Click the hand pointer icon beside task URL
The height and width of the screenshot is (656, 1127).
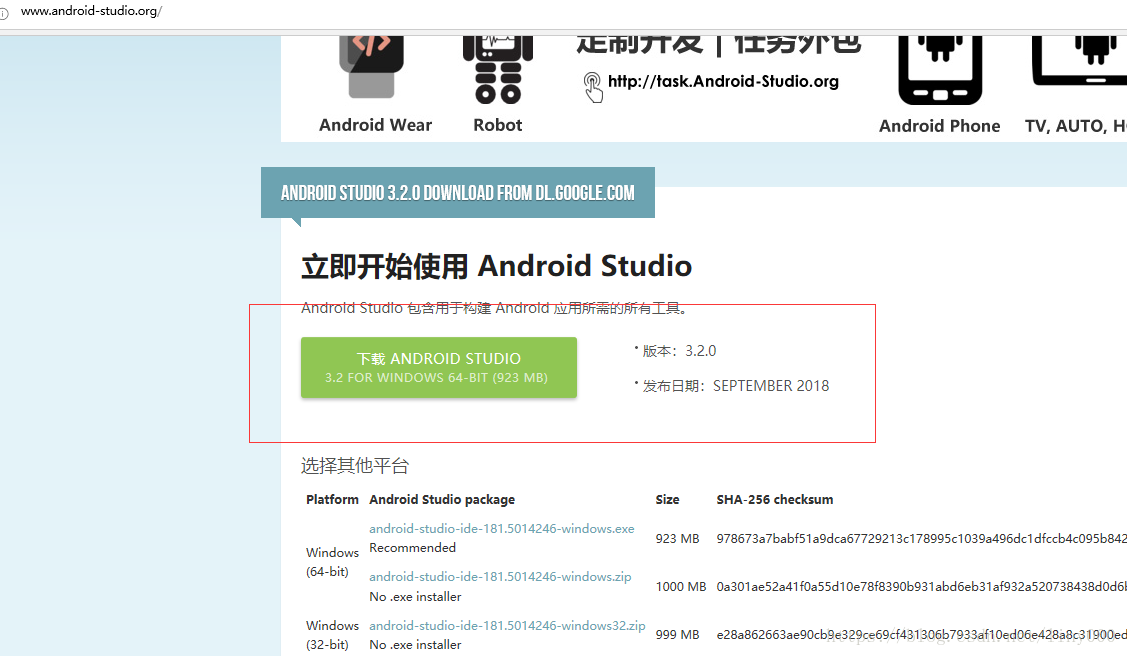tap(592, 87)
